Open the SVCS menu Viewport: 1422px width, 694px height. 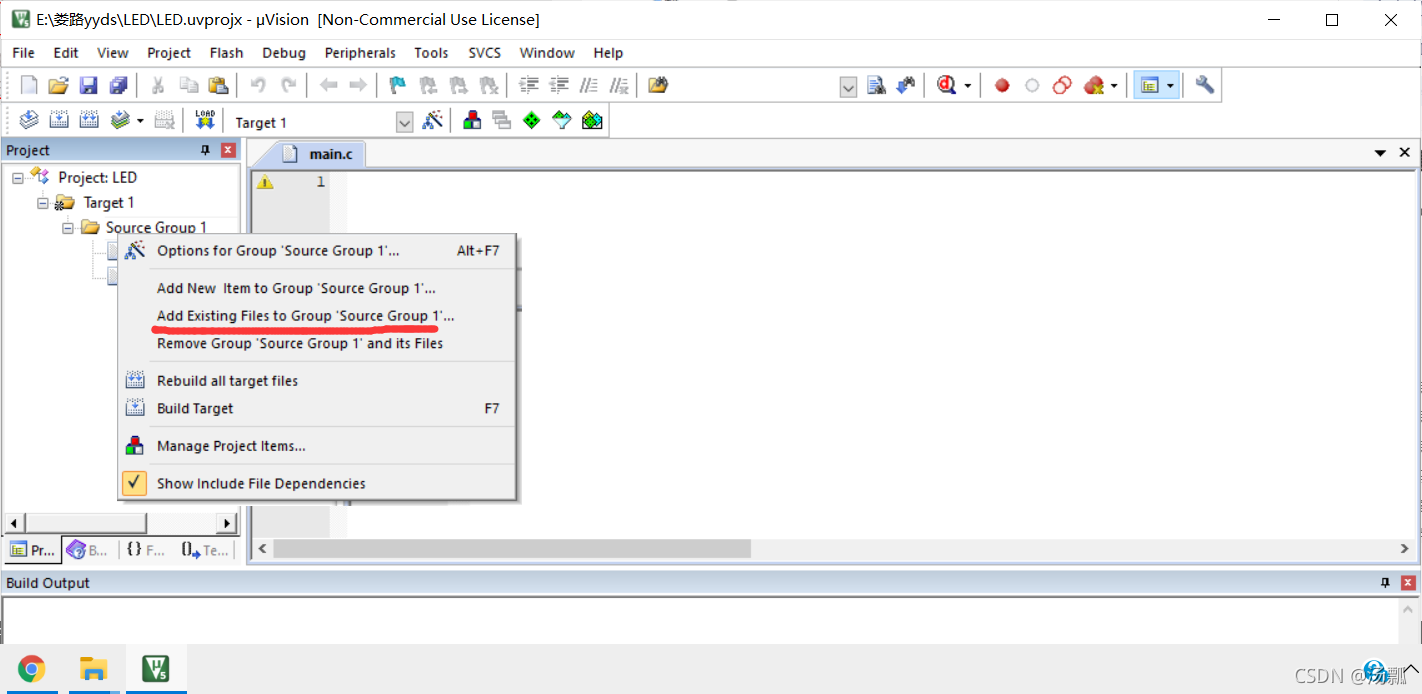(485, 53)
